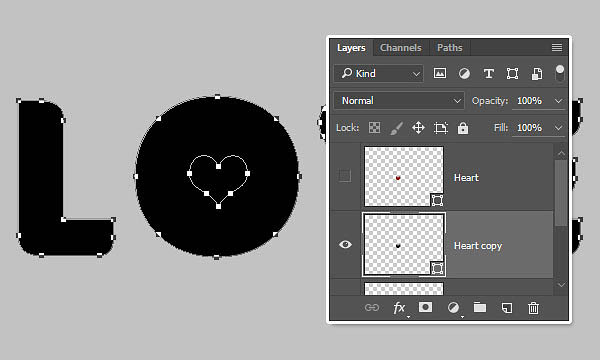Filter for adjustment layers icon

464,73
